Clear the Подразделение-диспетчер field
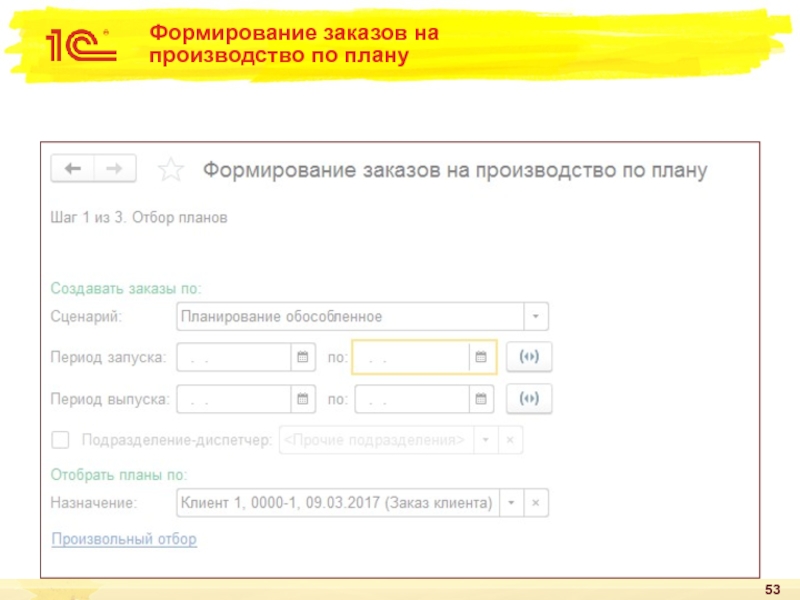Image resolution: width=800 pixels, height=600 pixels. click(x=511, y=440)
